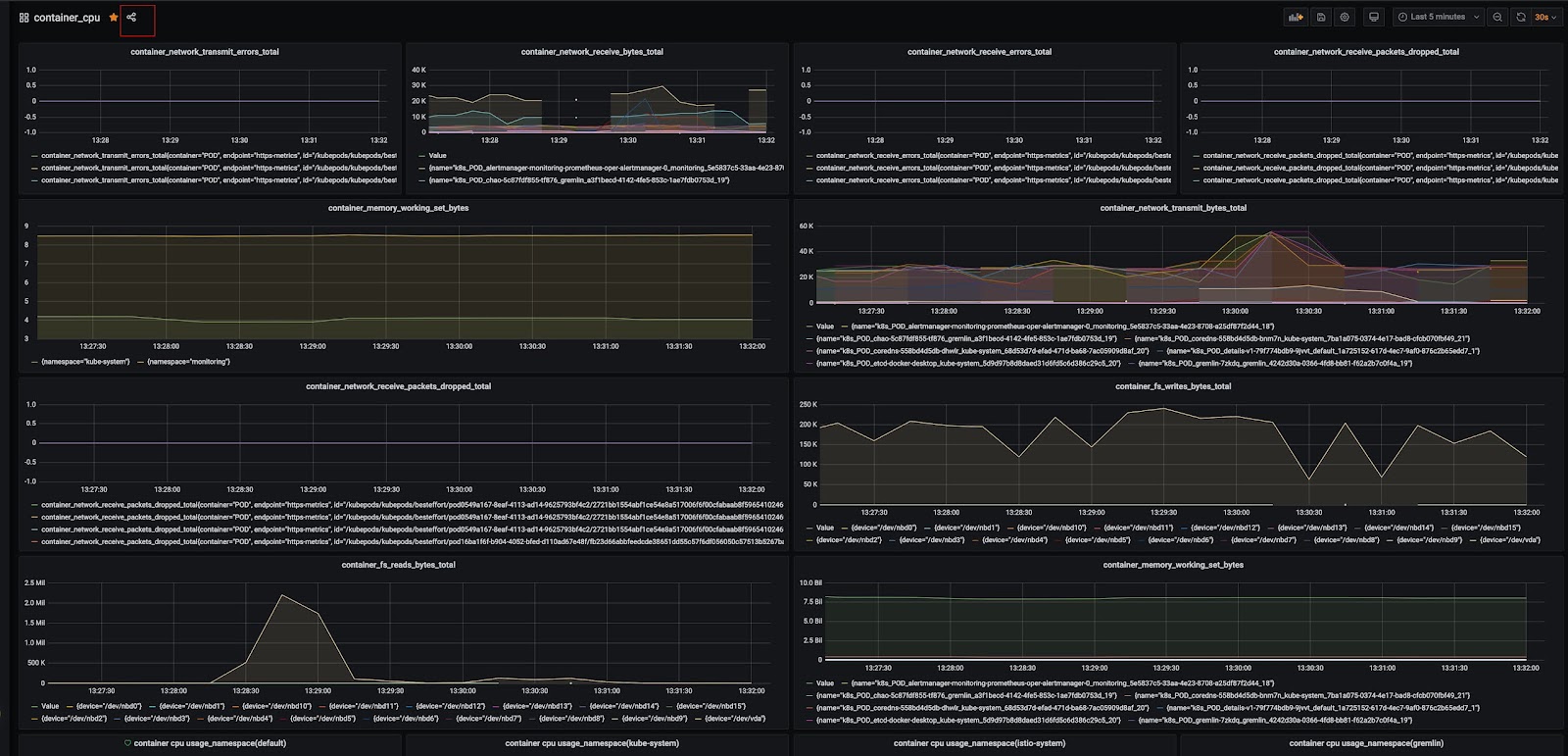Toggle namespace="monitoring" legend series
This screenshot has width=1568, height=756.
[188, 362]
